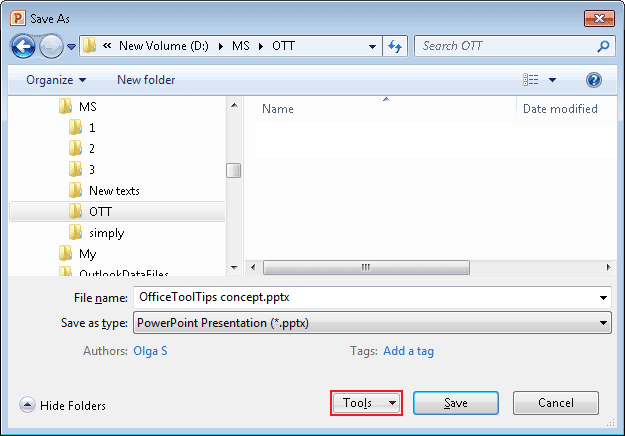Click the tree scrollbar up arrow
The width and height of the screenshot is (625, 436).
pos(234,105)
